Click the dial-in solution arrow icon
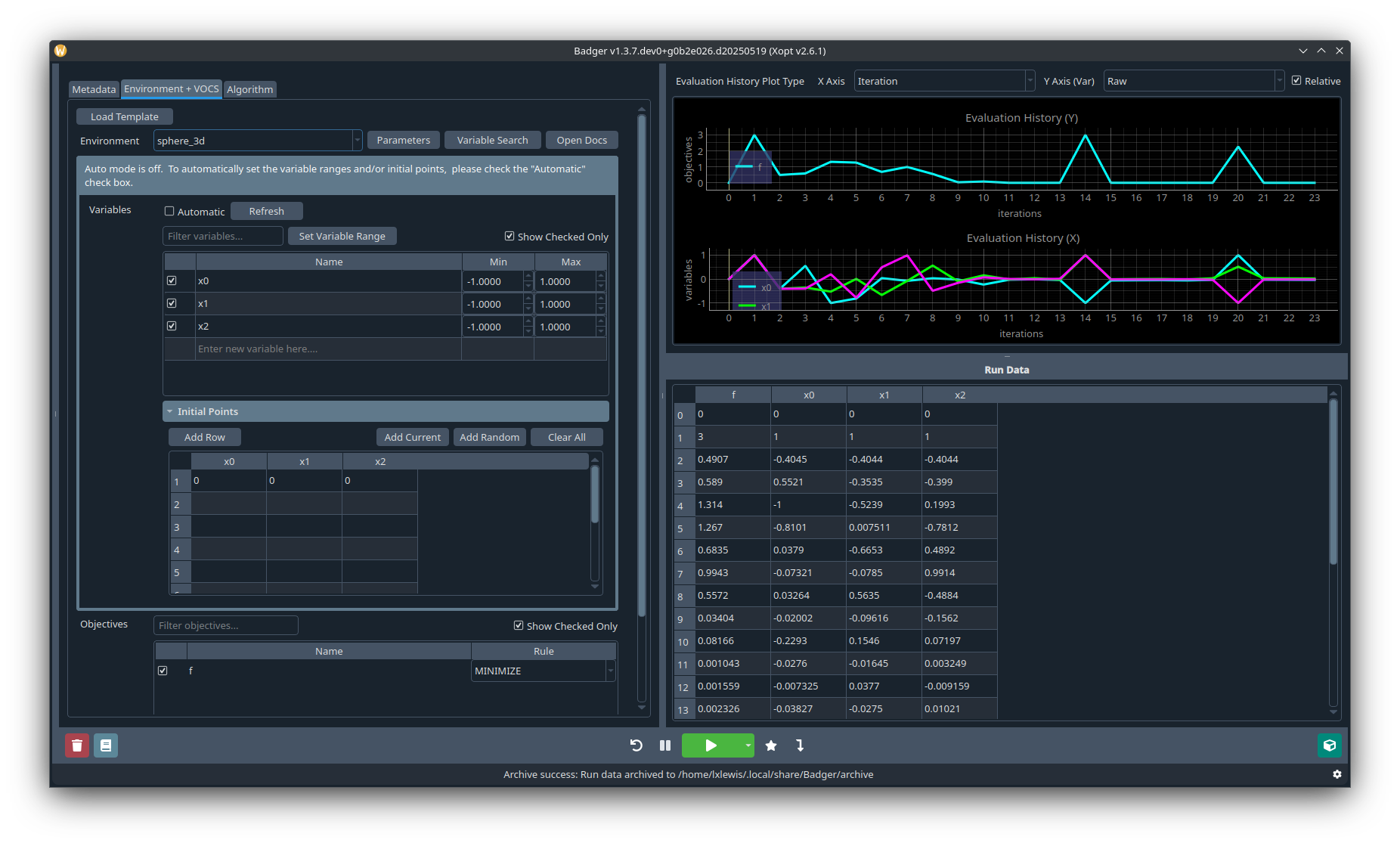Screen dimensions: 1400x846 tap(800, 745)
